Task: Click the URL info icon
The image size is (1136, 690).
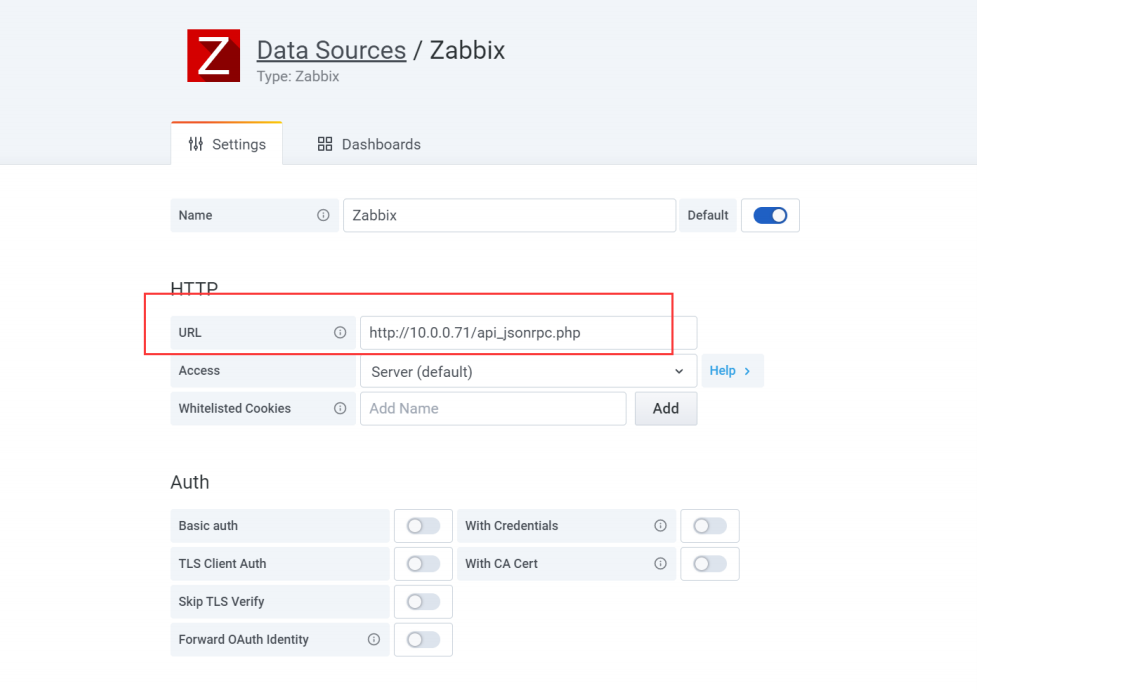Action: 340,333
